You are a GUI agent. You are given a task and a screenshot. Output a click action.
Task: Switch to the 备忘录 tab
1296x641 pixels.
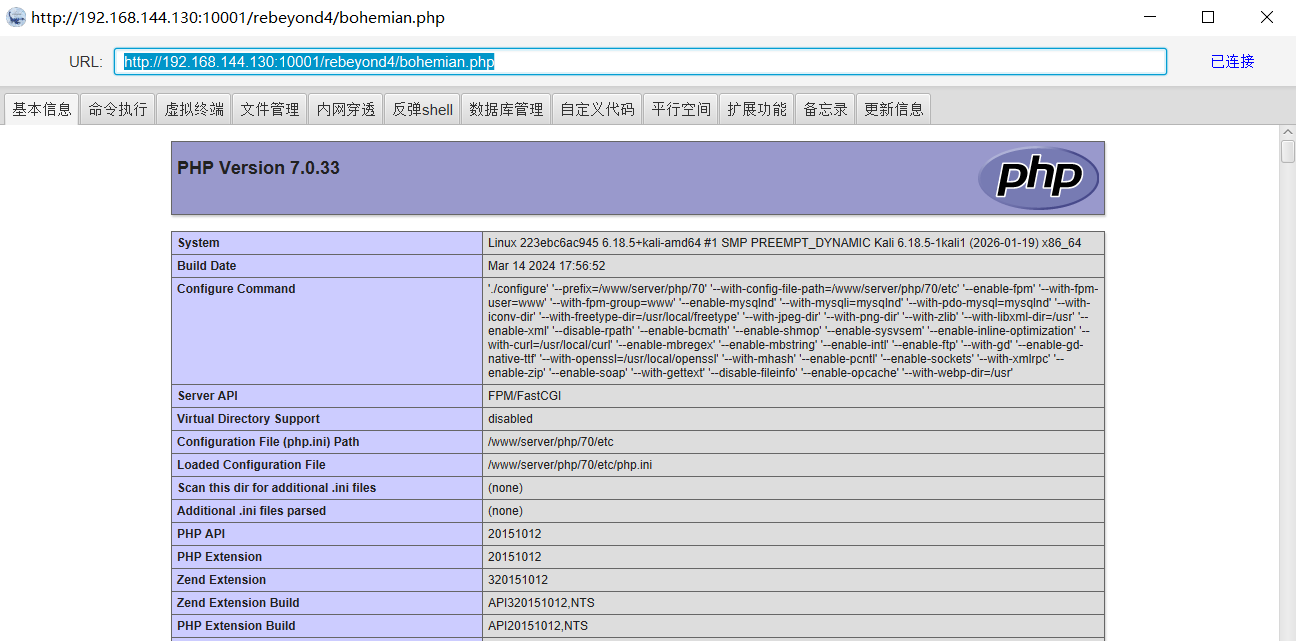click(826, 109)
